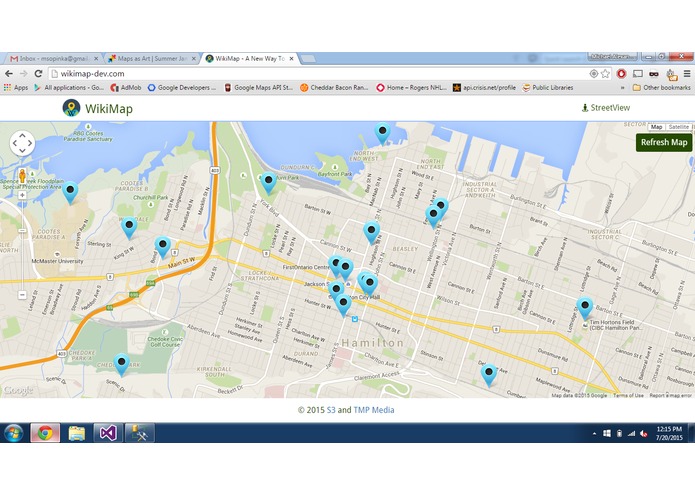Select the marker near Delaware Ave
The width and height of the screenshot is (695, 494).
[x=489, y=375]
